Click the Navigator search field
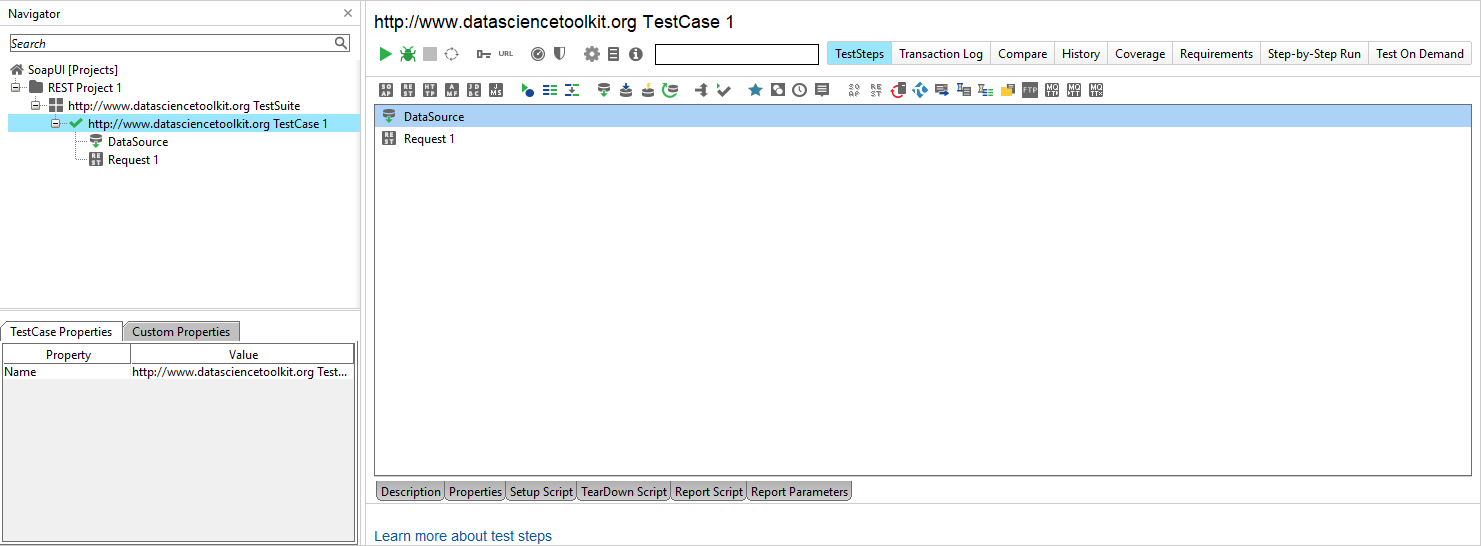Screen dimensions: 1481x546 [x=170, y=43]
